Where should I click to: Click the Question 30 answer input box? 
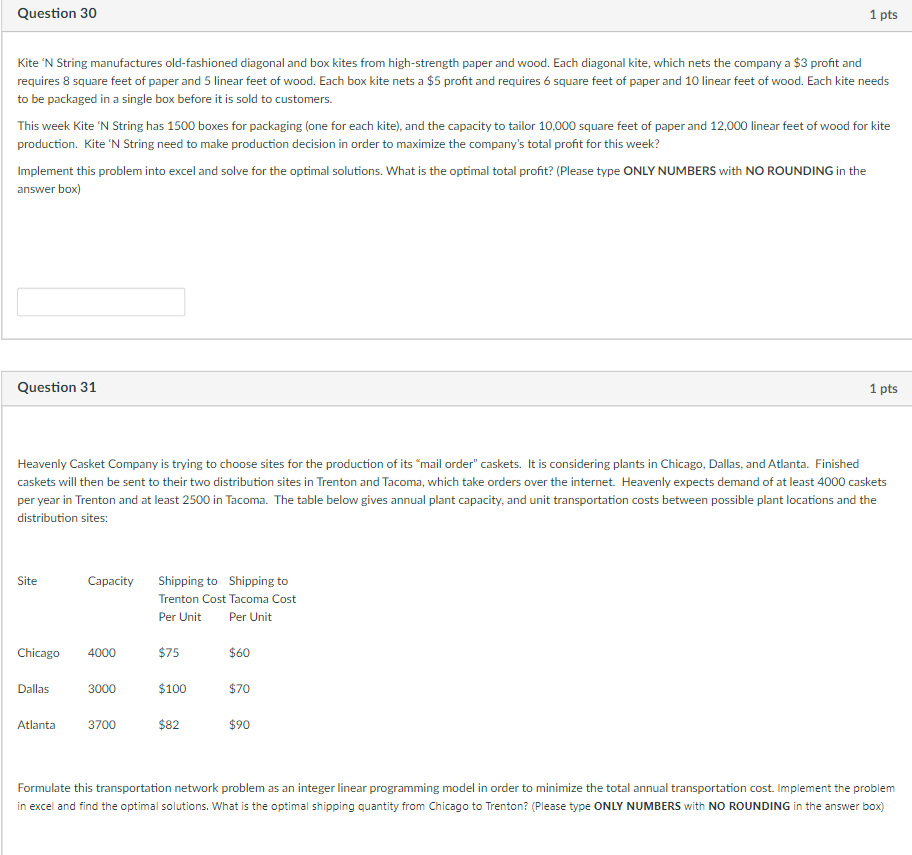(x=101, y=302)
